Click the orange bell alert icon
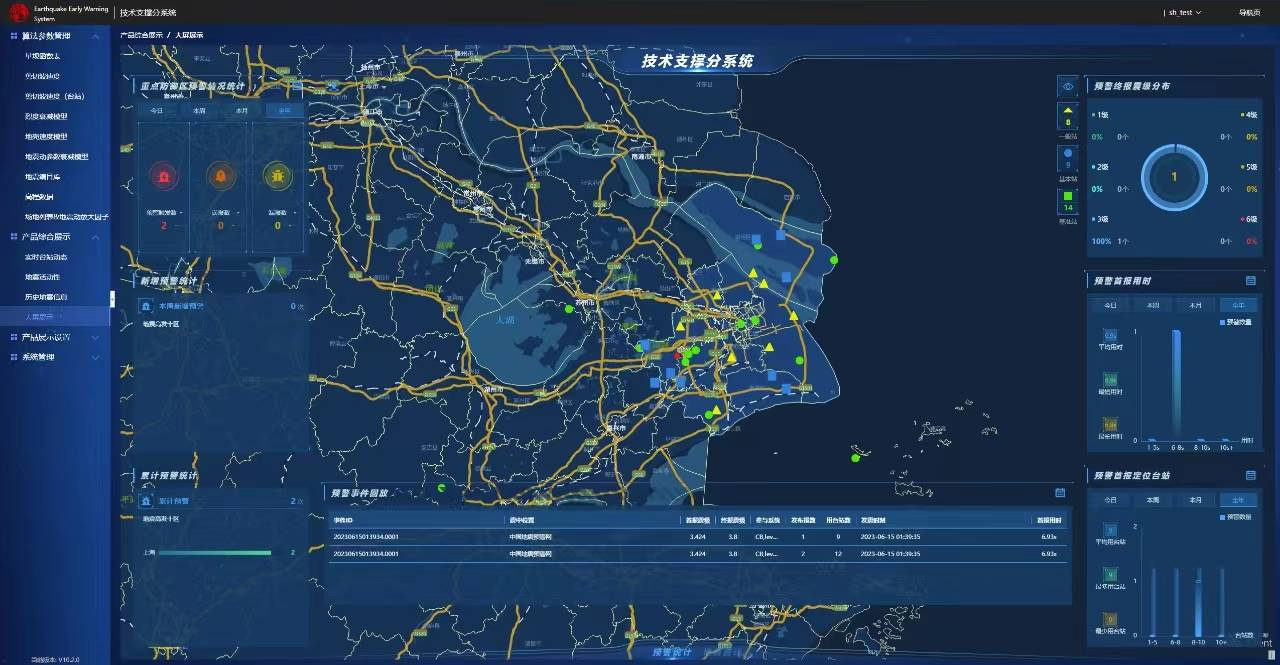This screenshot has height=665, width=1280. pos(221,176)
